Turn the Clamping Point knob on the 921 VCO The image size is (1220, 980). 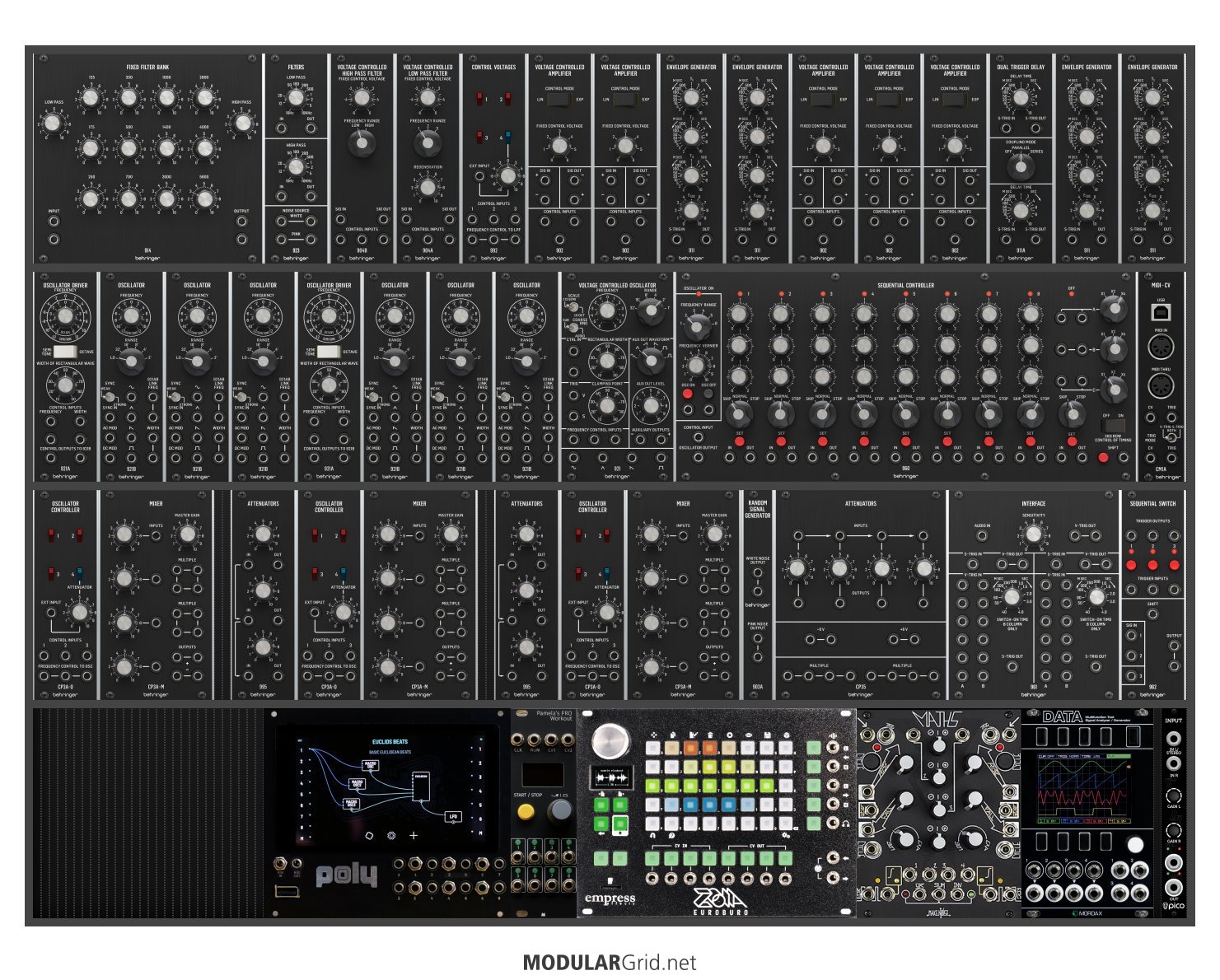pyautogui.click(x=607, y=405)
